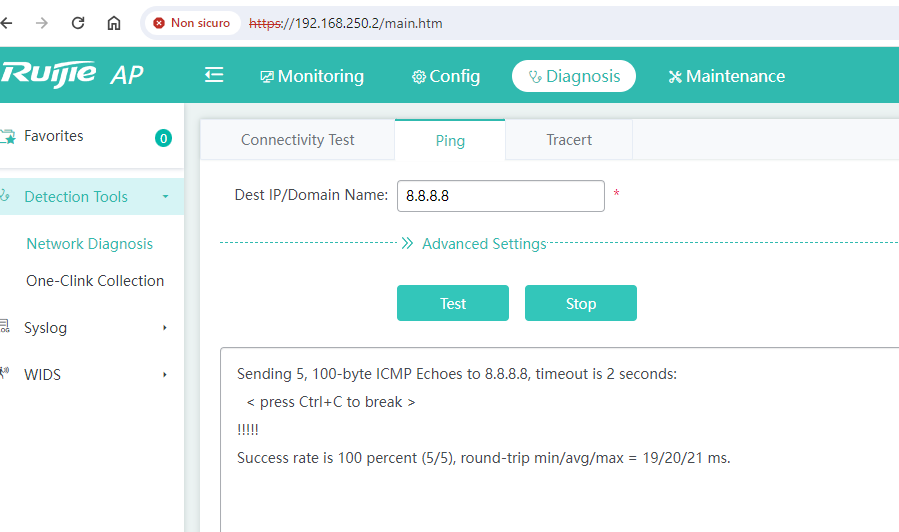Click the Favorites star icon

[x=8, y=136]
